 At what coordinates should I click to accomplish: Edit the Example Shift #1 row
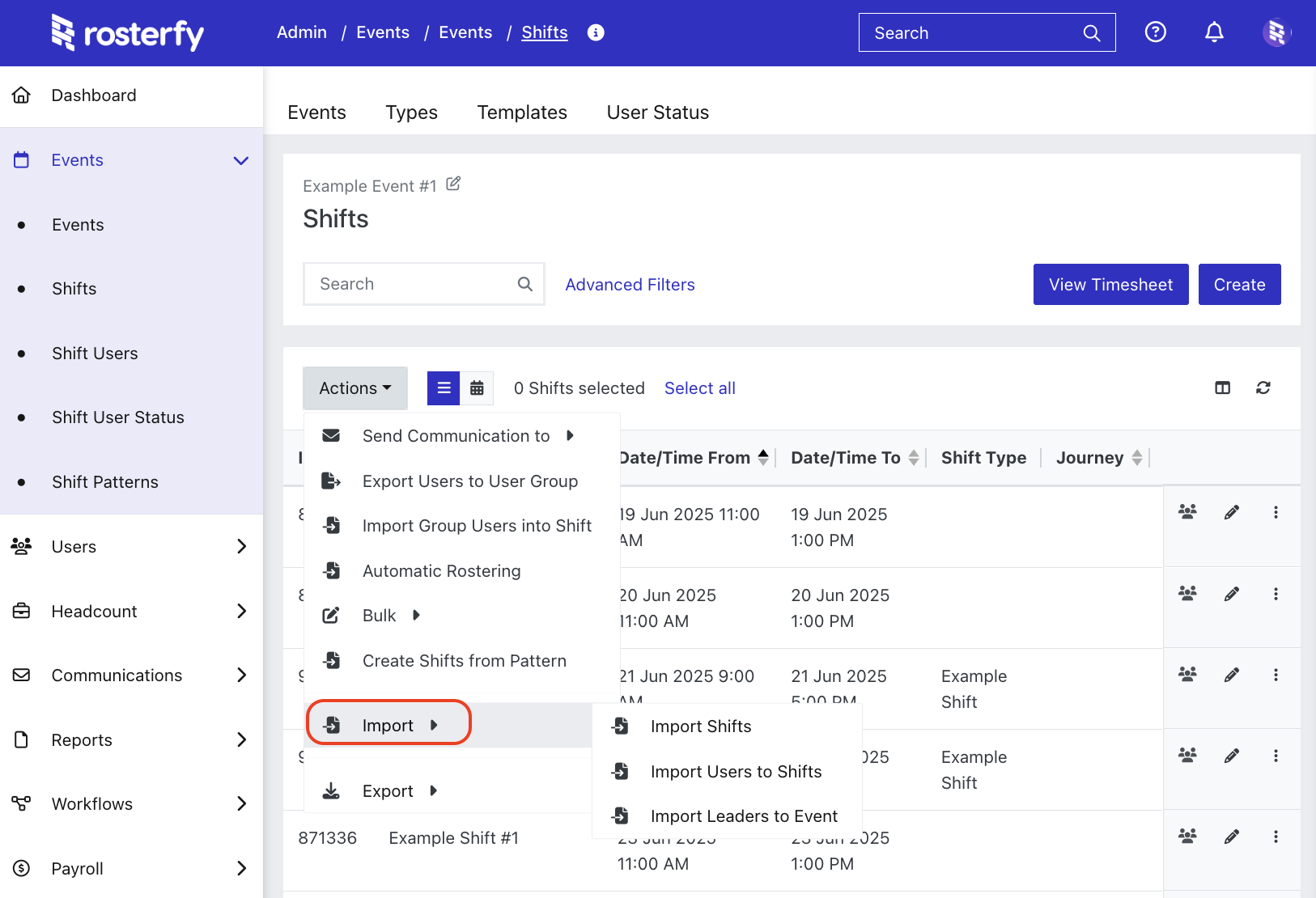point(1232,837)
